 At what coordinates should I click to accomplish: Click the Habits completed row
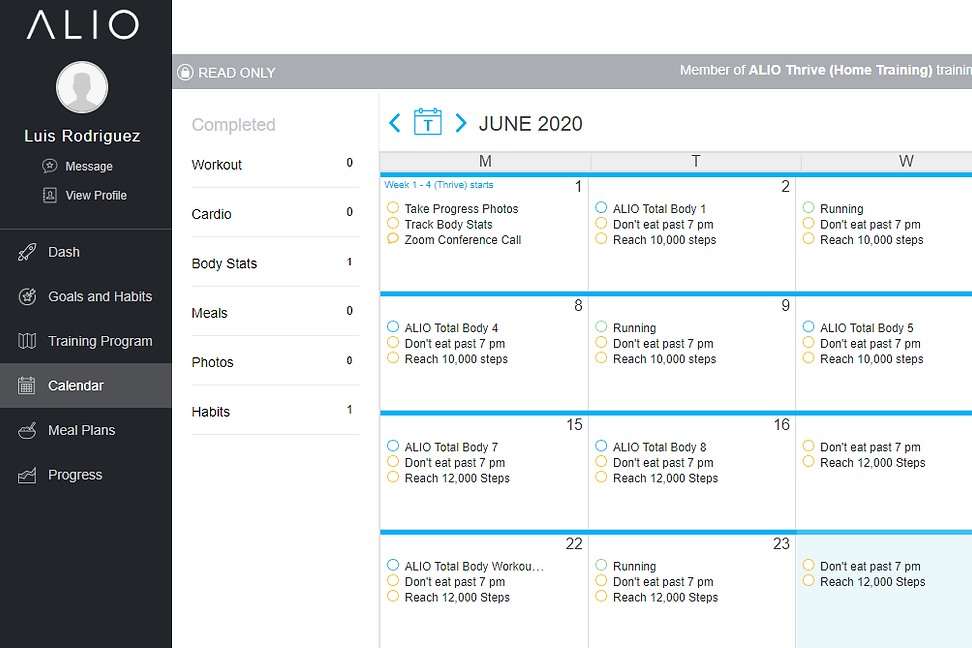275,411
